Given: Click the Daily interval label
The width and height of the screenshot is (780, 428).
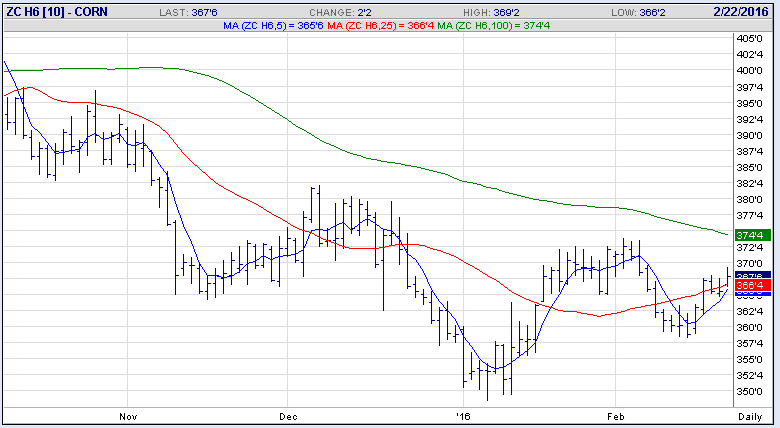Looking at the screenshot, I should point(750,415).
